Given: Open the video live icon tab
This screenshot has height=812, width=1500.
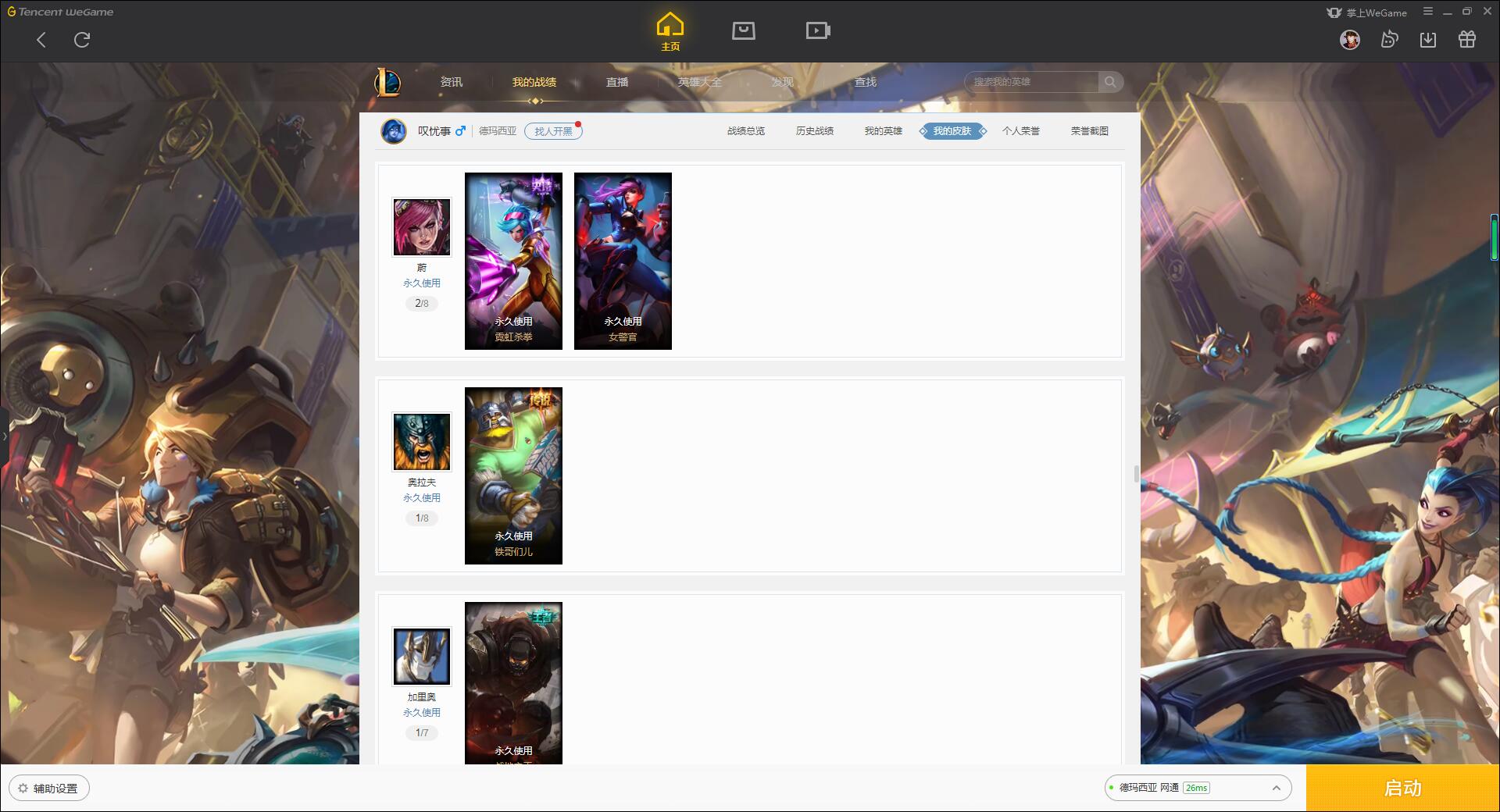Looking at the screenshot, I should pos(818,30).
